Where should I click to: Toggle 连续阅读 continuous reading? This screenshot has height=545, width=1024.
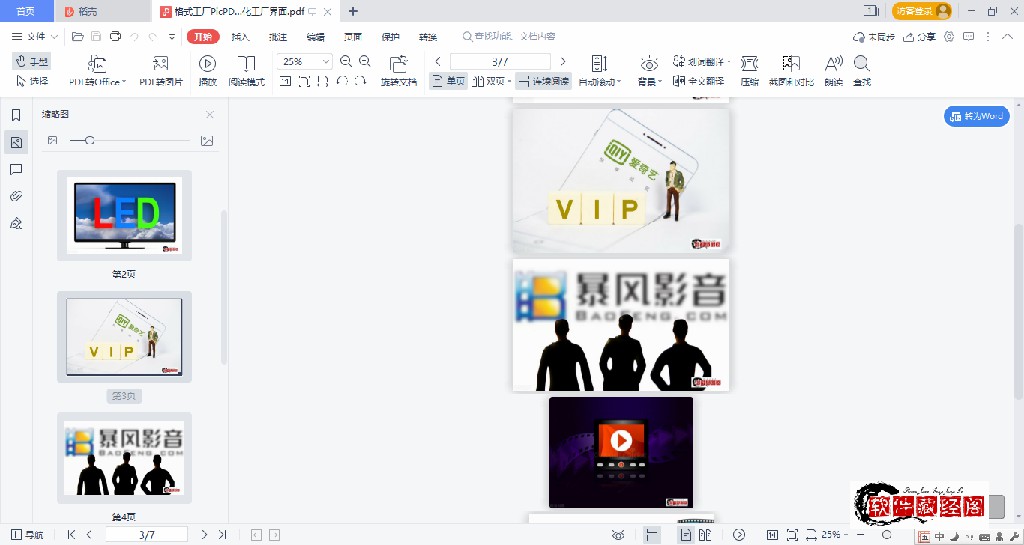coord(543,81)
